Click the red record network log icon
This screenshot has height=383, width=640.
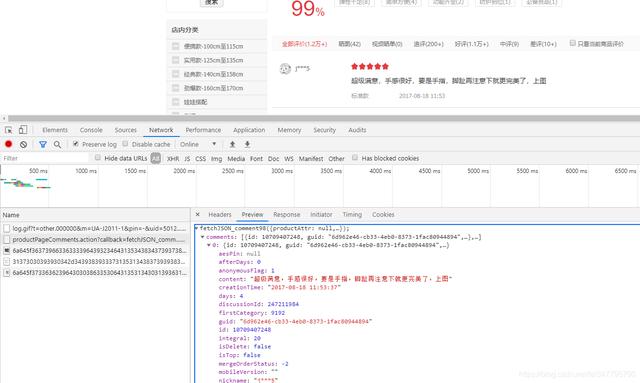pyautogui.click(x=9, y=144)
